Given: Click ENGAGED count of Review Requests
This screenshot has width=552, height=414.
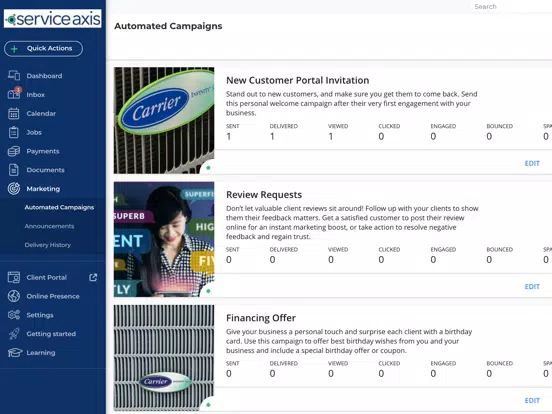Looking at the screenshot, I should 433,259.
